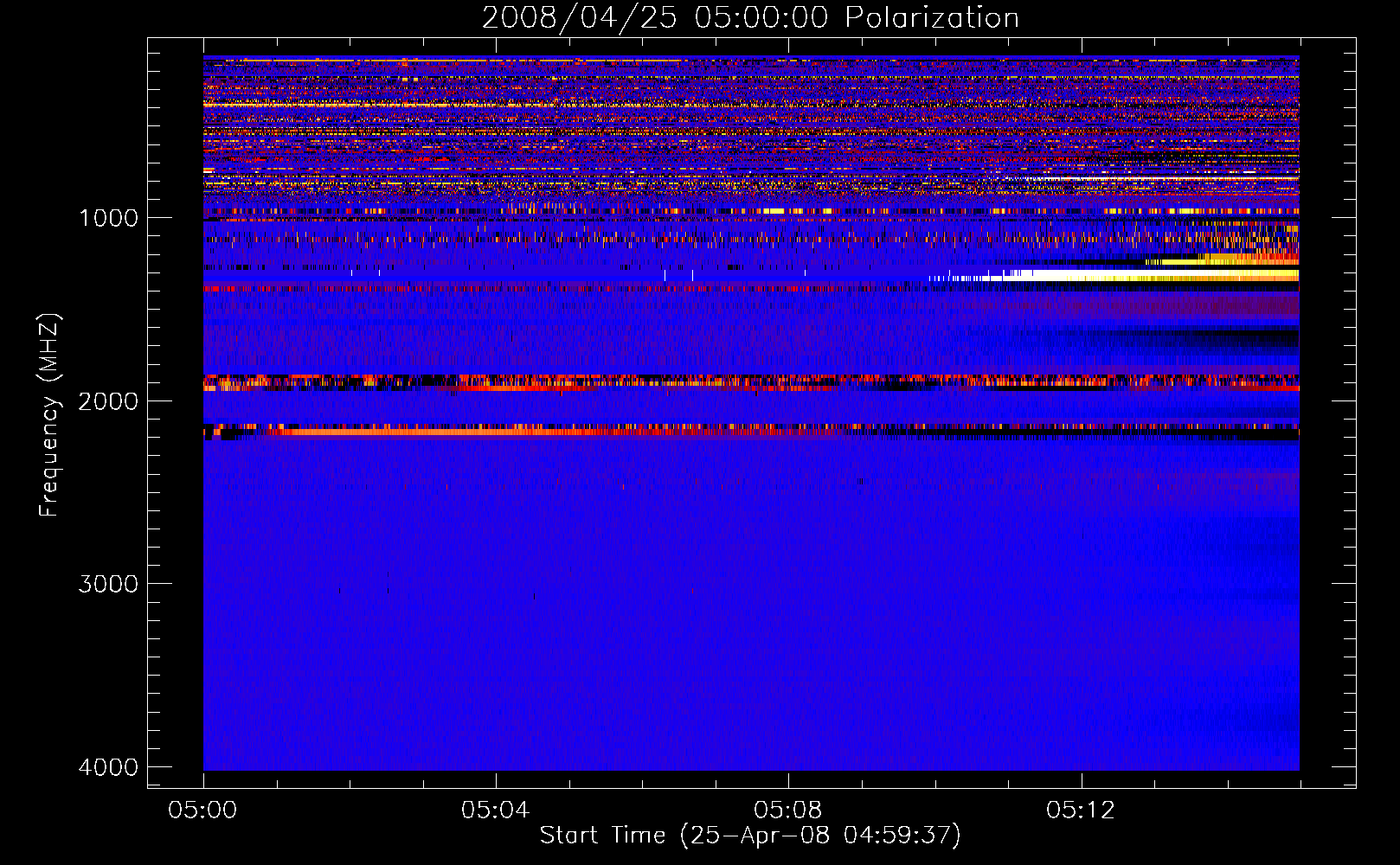Click the 'Frequency (MHZ)' axis label
The height and width of the screenshot is (865, 1400).
50,415
